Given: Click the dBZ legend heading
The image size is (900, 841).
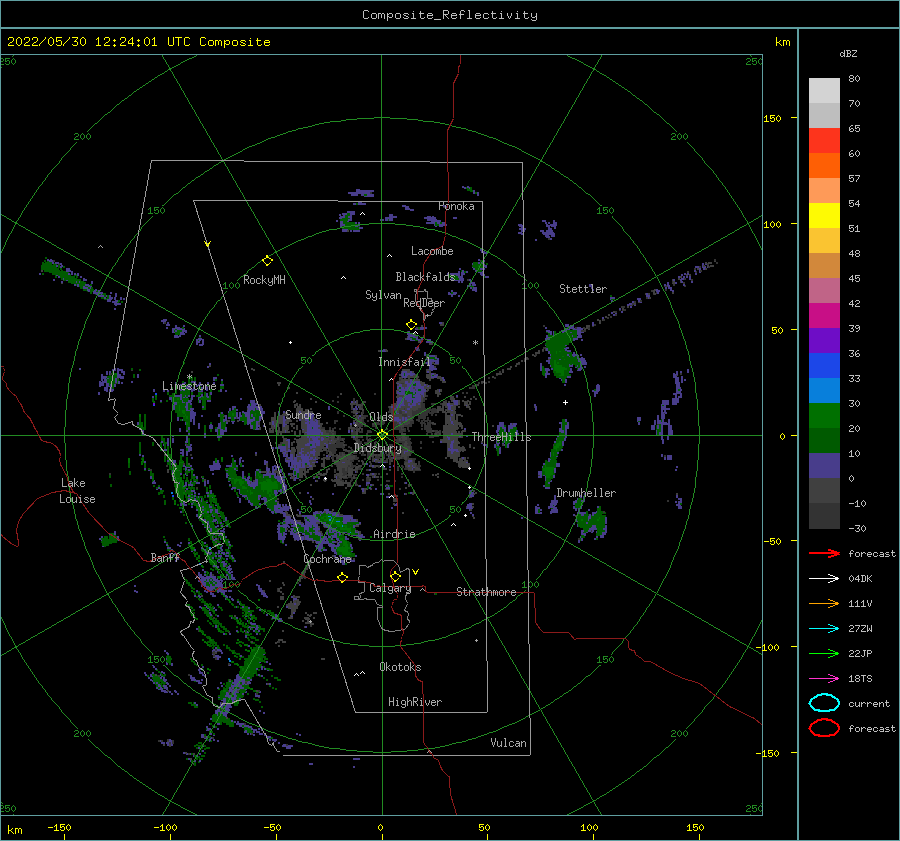Looking at the screenshot, I should (x=848, y=53).
